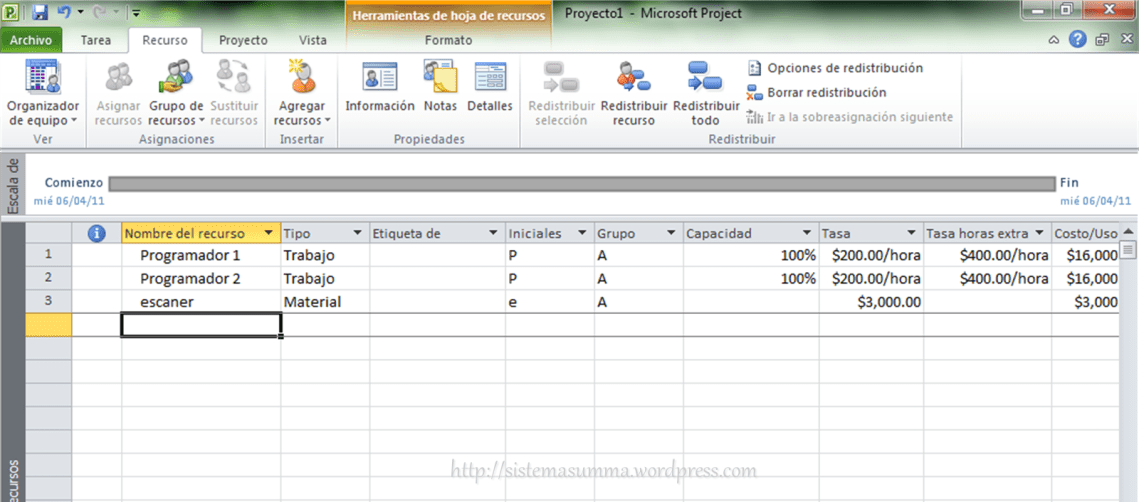Open the Tipo column filter dropdown
The image size is (1139, 502).
tap(357, 233)
